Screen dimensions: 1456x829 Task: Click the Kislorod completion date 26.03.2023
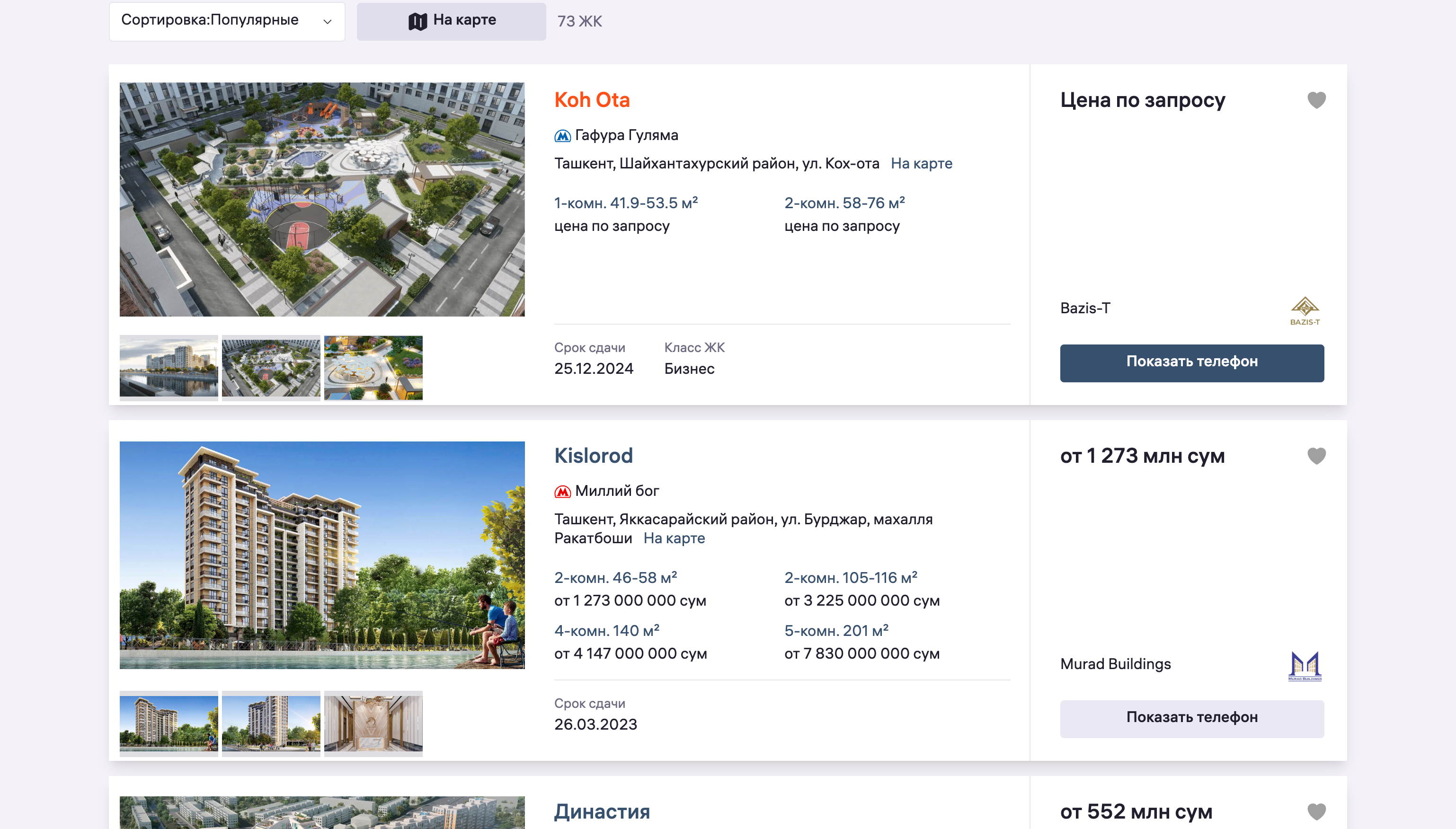pos(595,724)
